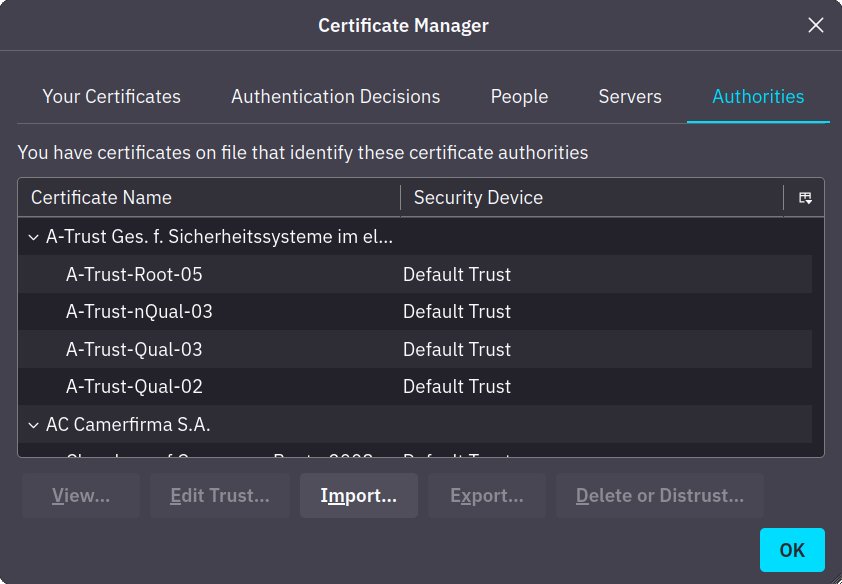The height and width of the screenshot is (584, 842).
Task: Click Delete or Distrust button
Action: [x=659, y=495]
